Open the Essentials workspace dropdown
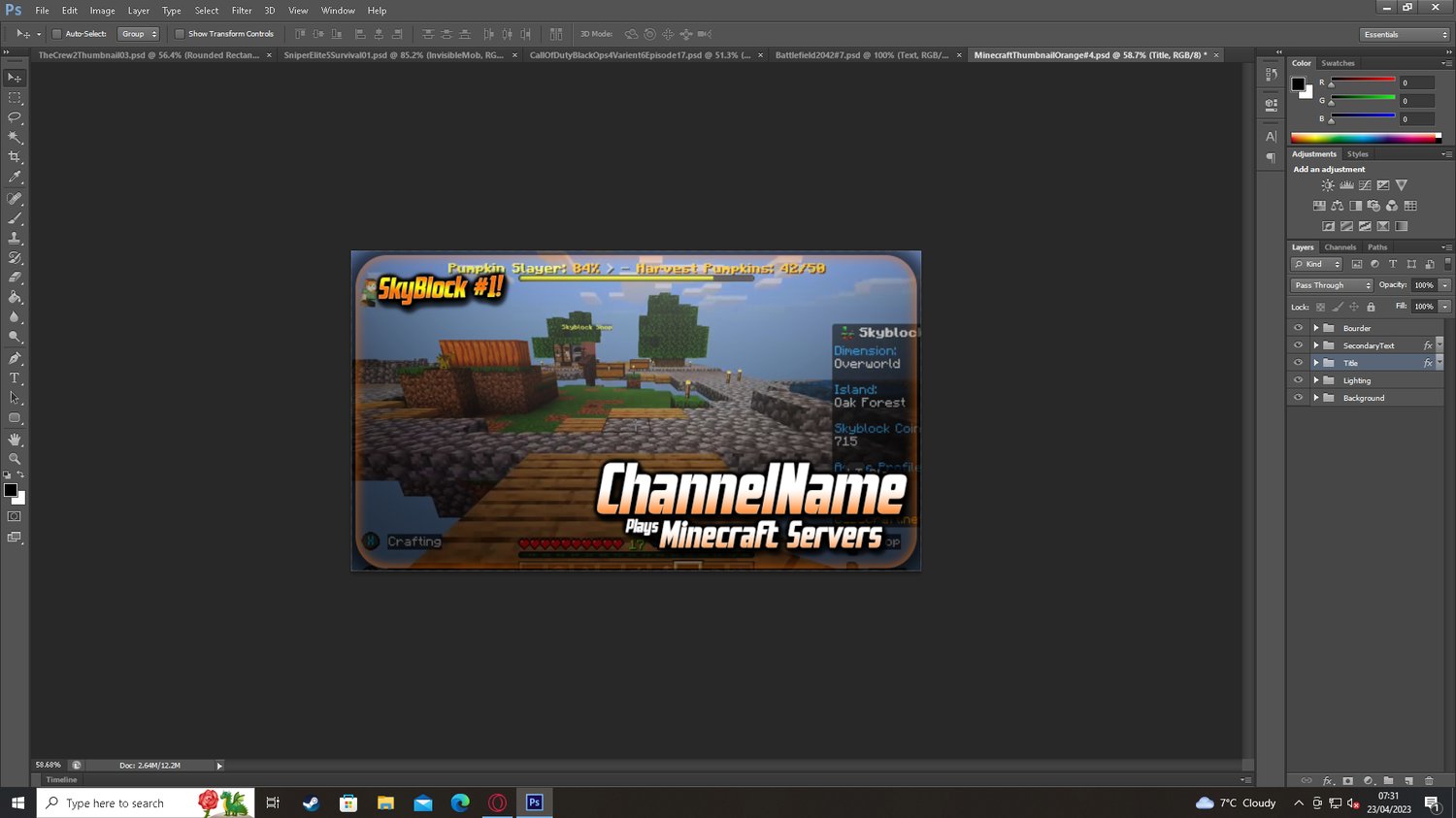The height and width of the screenshot is (818, 1456). 1404,34
